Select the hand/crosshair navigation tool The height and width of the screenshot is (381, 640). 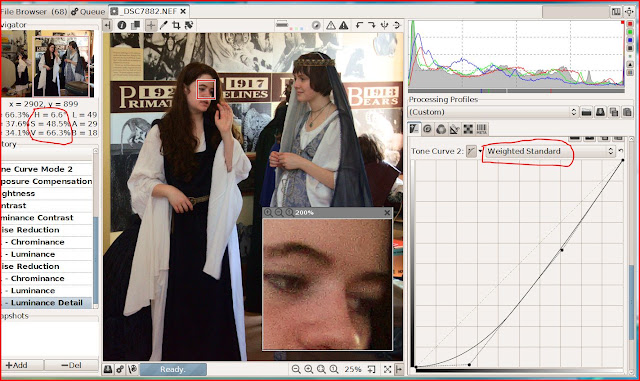pyautogui.click(x=151, y=25)
